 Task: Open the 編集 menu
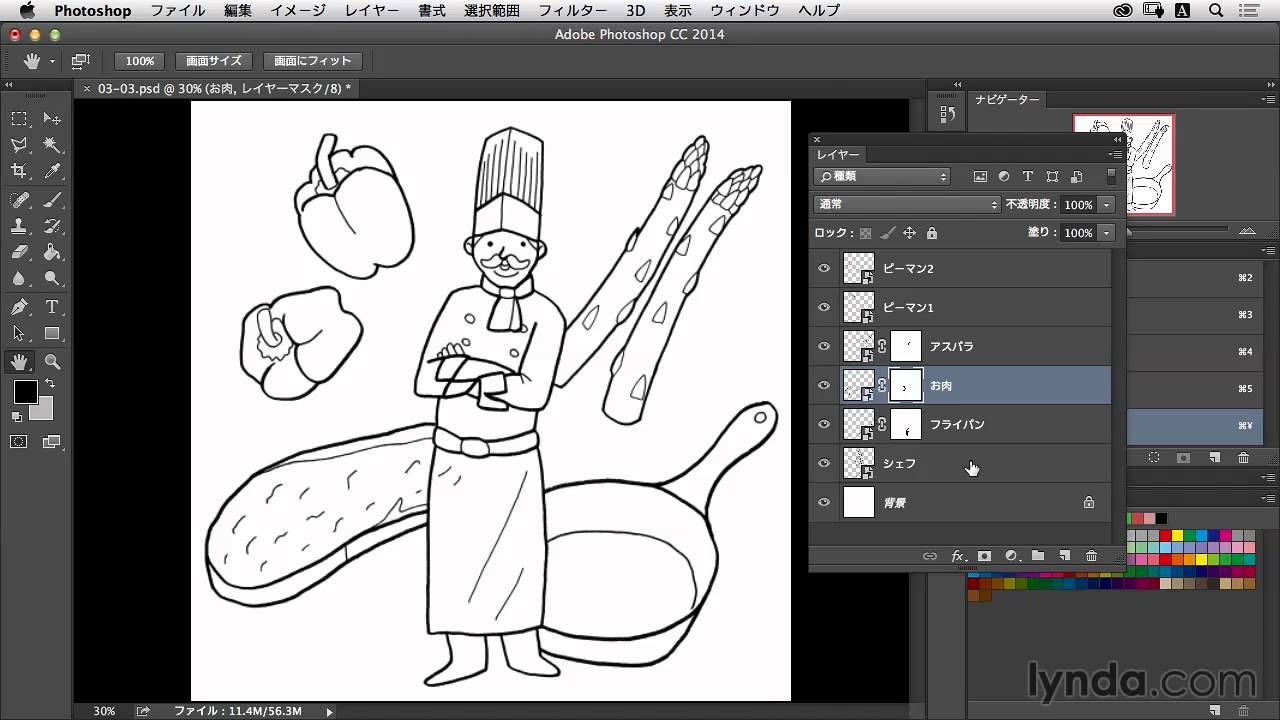238,11
